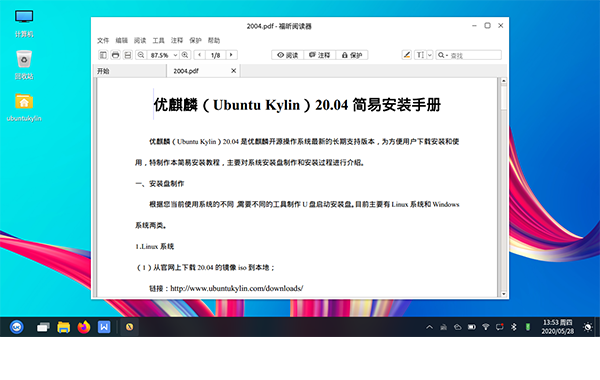
Task: Switch to 保护 protect mode button
Action: coord(352,55)
